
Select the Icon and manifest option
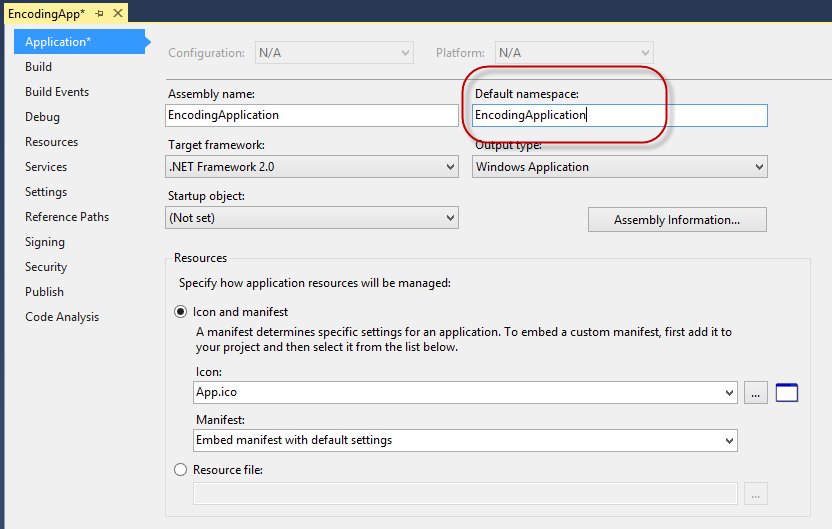pos(181,312)
